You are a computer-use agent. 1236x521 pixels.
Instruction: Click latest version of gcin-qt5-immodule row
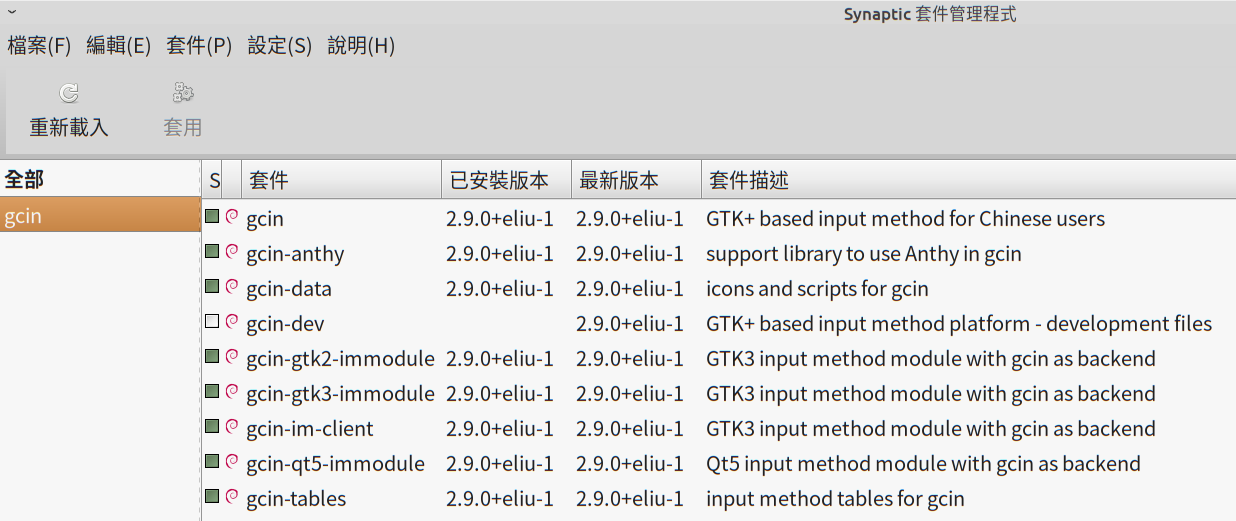(630, 464)
